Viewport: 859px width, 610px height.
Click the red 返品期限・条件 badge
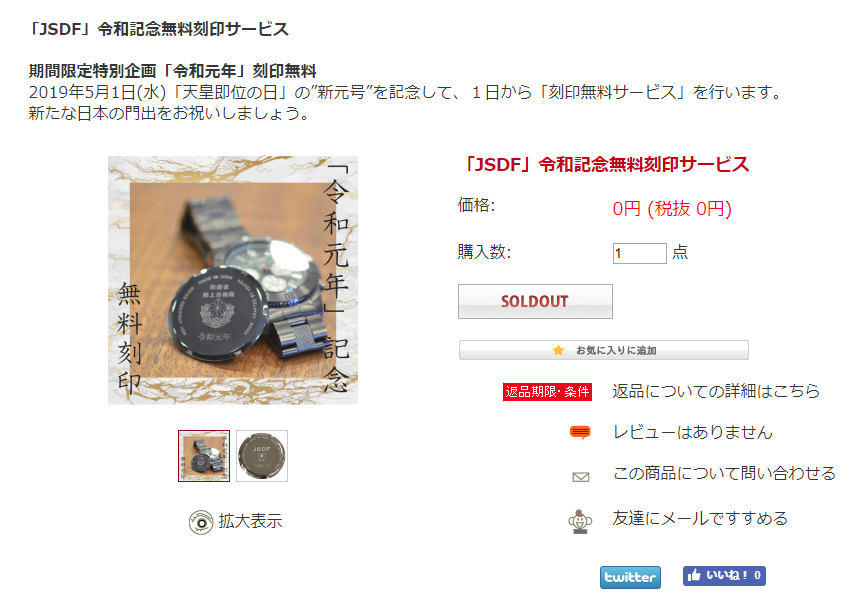click(x=547, y=392)
